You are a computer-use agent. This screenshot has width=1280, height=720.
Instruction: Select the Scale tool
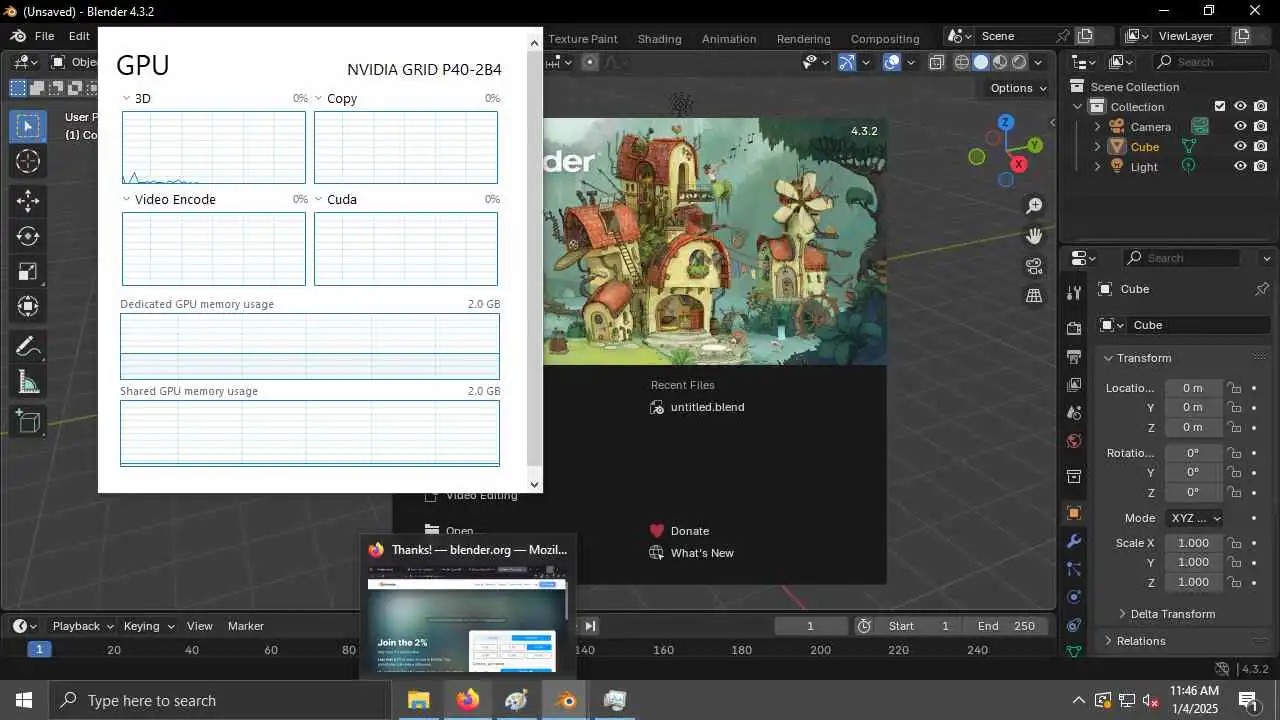pyautogui.click(x=28, y=272)
